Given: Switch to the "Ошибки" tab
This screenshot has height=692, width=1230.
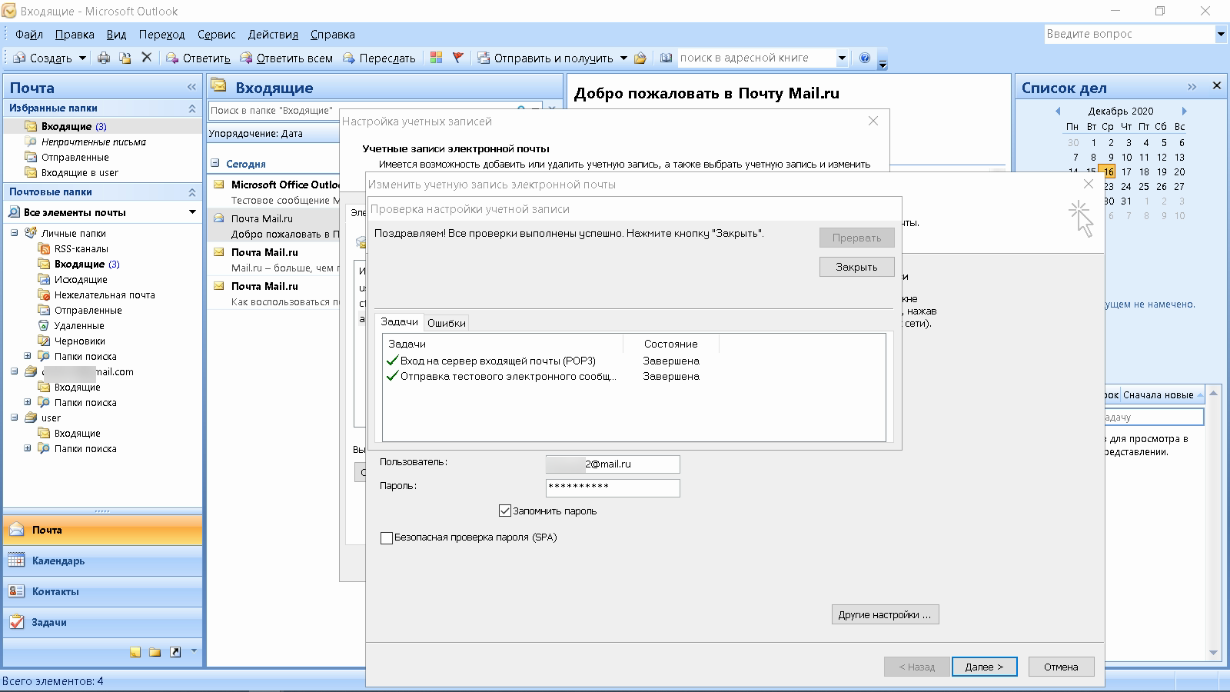Looking at the screenshot, I should [x=446, y=323].
